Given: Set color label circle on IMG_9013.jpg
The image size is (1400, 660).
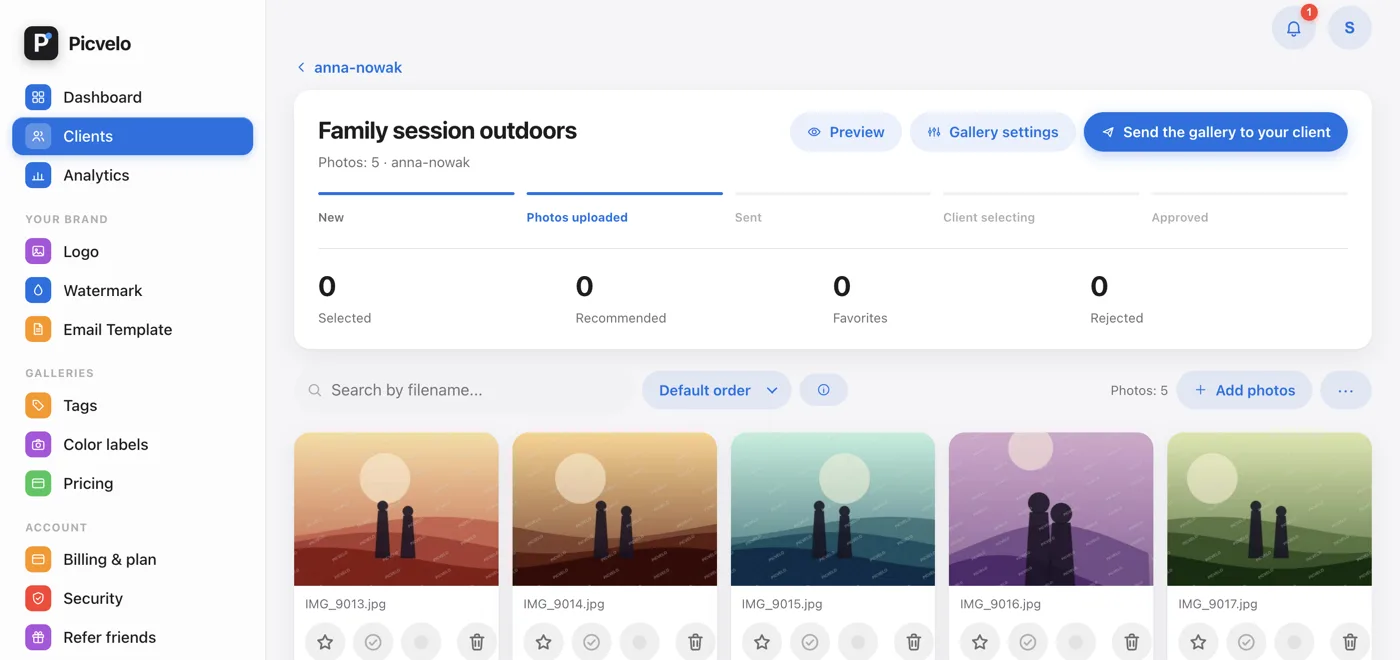Looking at the screenshot, I should (x=421, y=642).
